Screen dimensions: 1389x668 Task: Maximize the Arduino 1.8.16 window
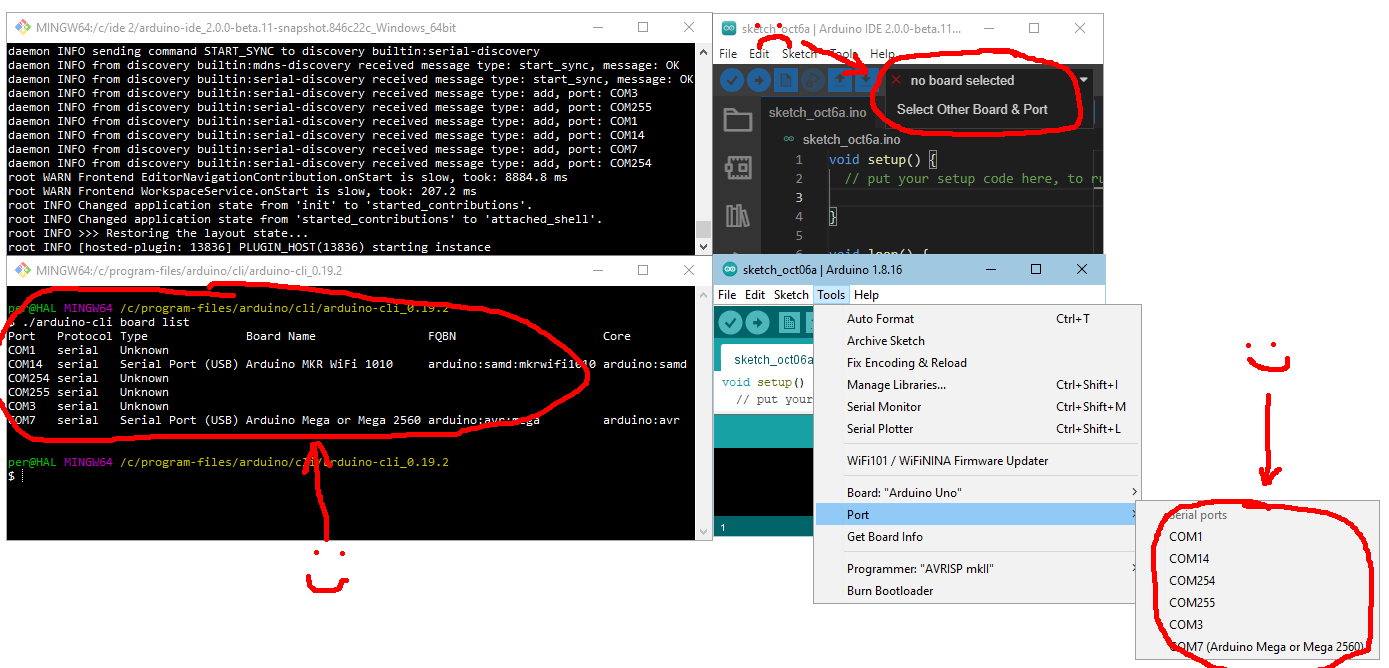pos(1036,269)
